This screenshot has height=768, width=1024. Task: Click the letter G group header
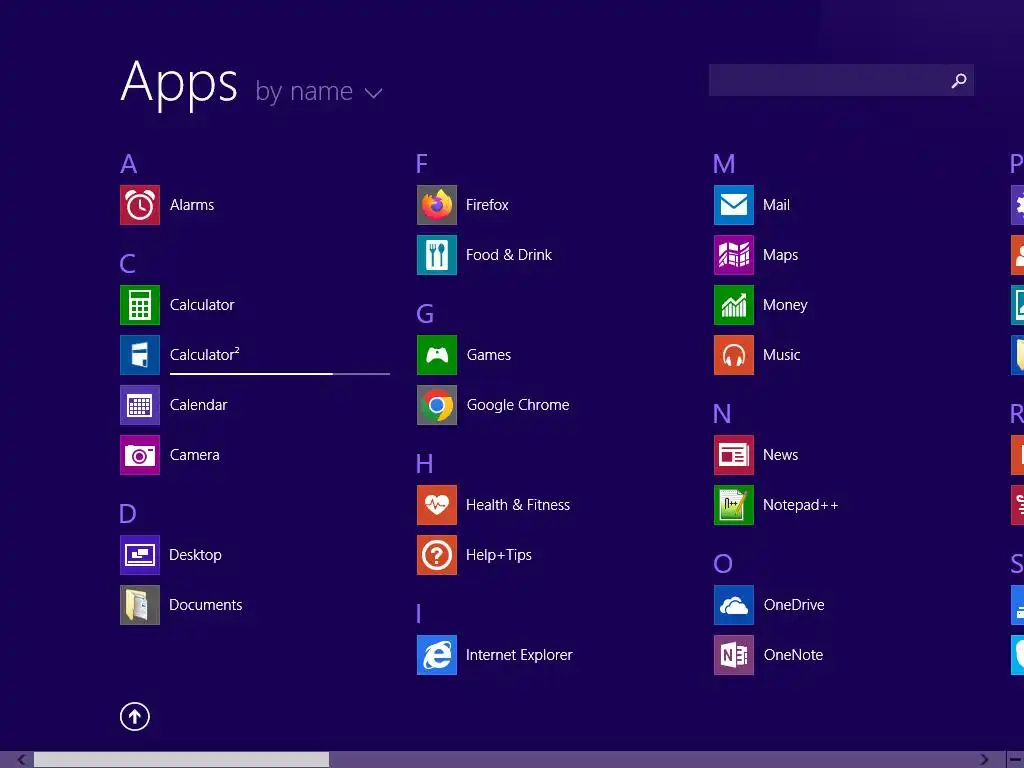(425, 314)
